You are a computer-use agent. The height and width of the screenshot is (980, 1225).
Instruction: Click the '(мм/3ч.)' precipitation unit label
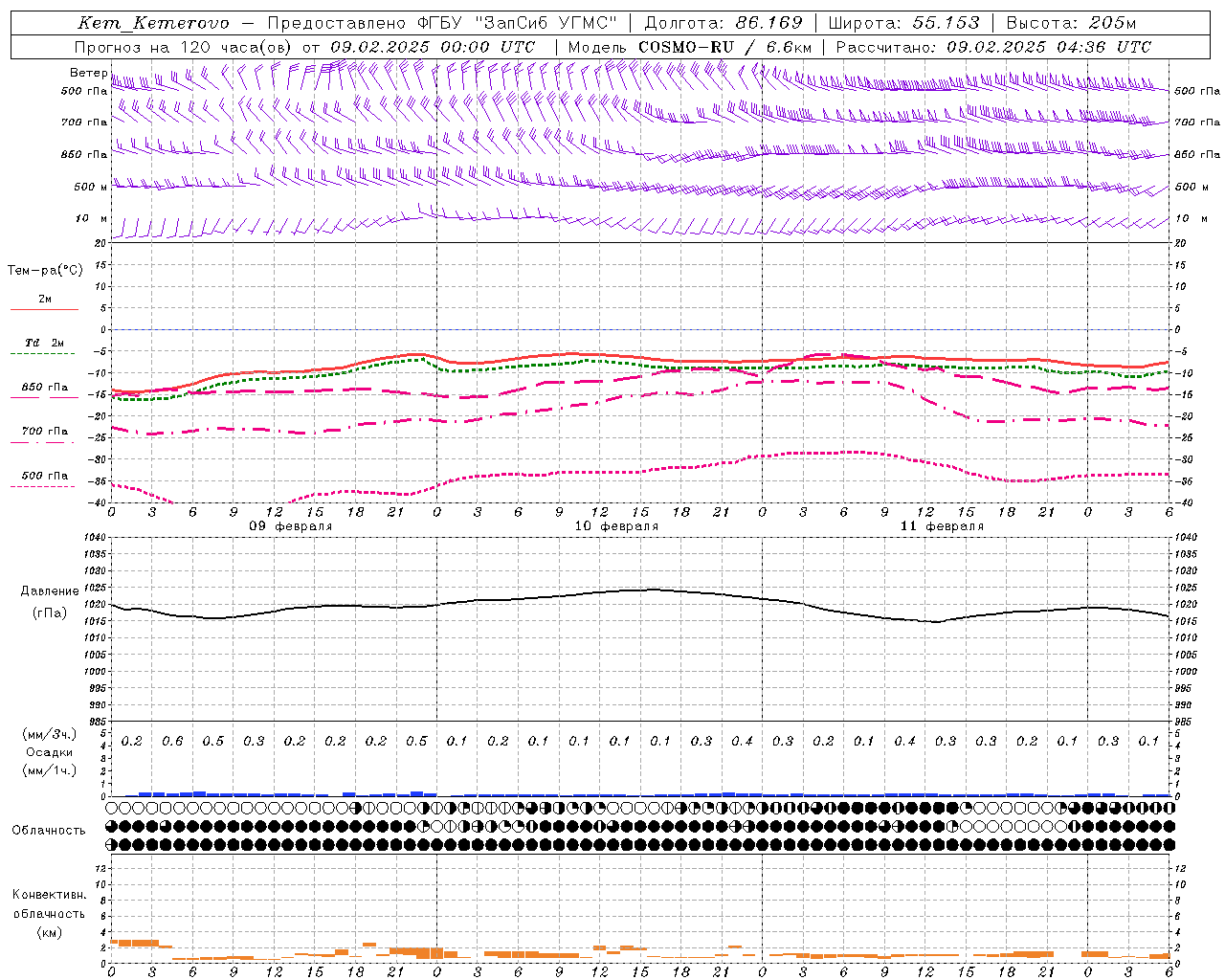[50, 735]
